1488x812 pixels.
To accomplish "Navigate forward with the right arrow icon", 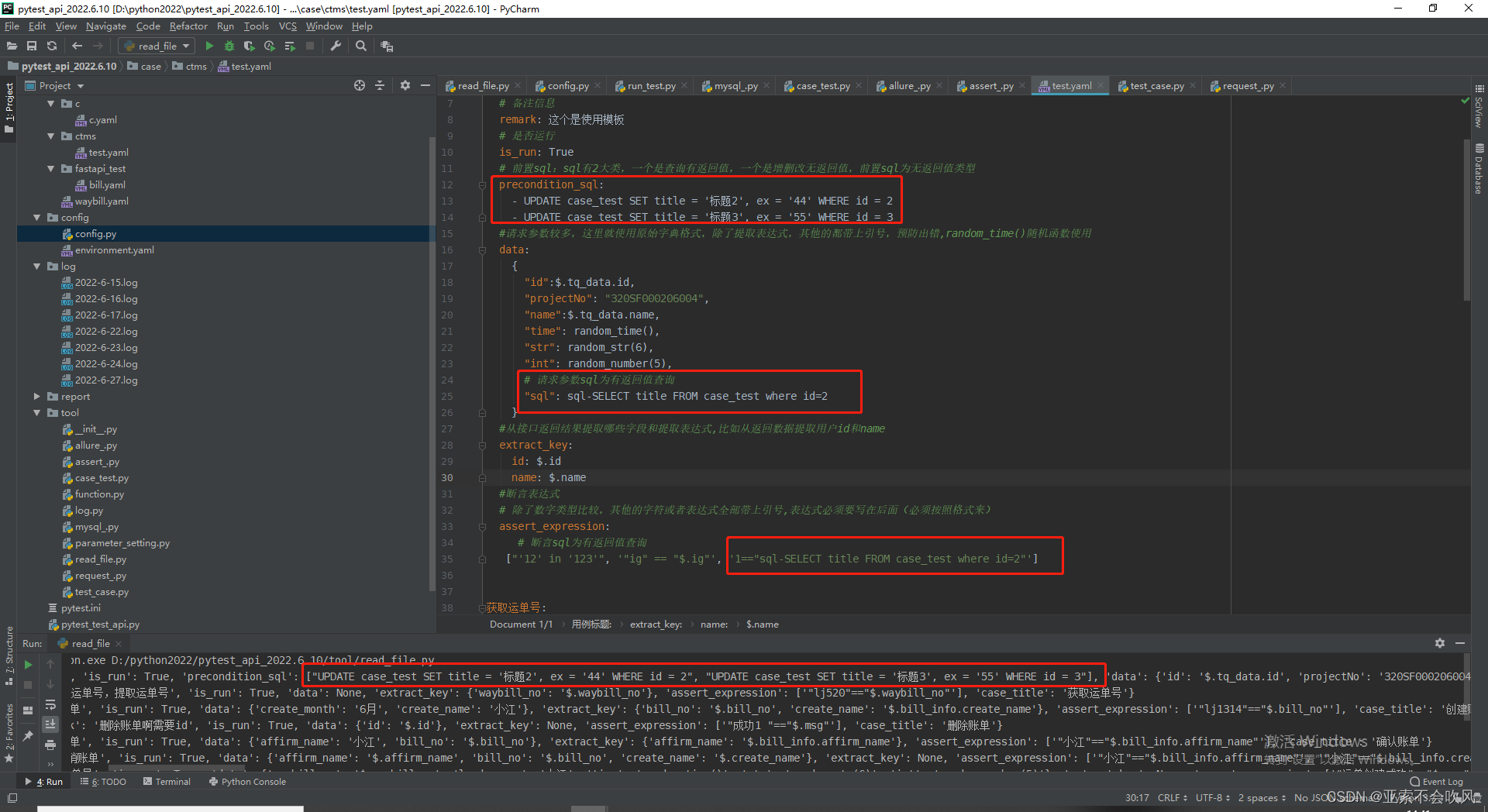I will pos(98,46).
